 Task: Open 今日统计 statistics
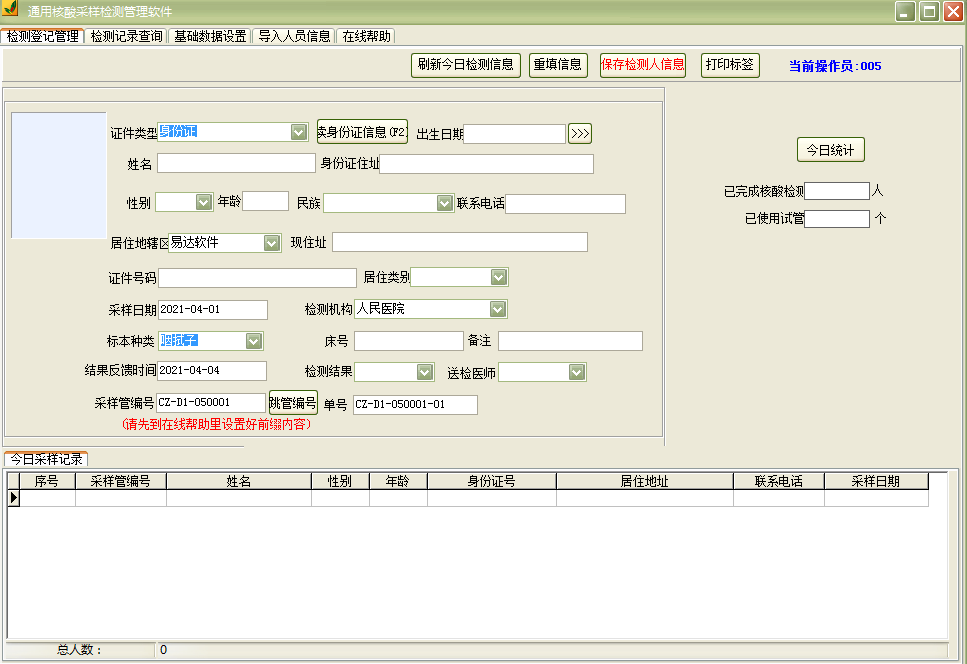pos(830,149)
